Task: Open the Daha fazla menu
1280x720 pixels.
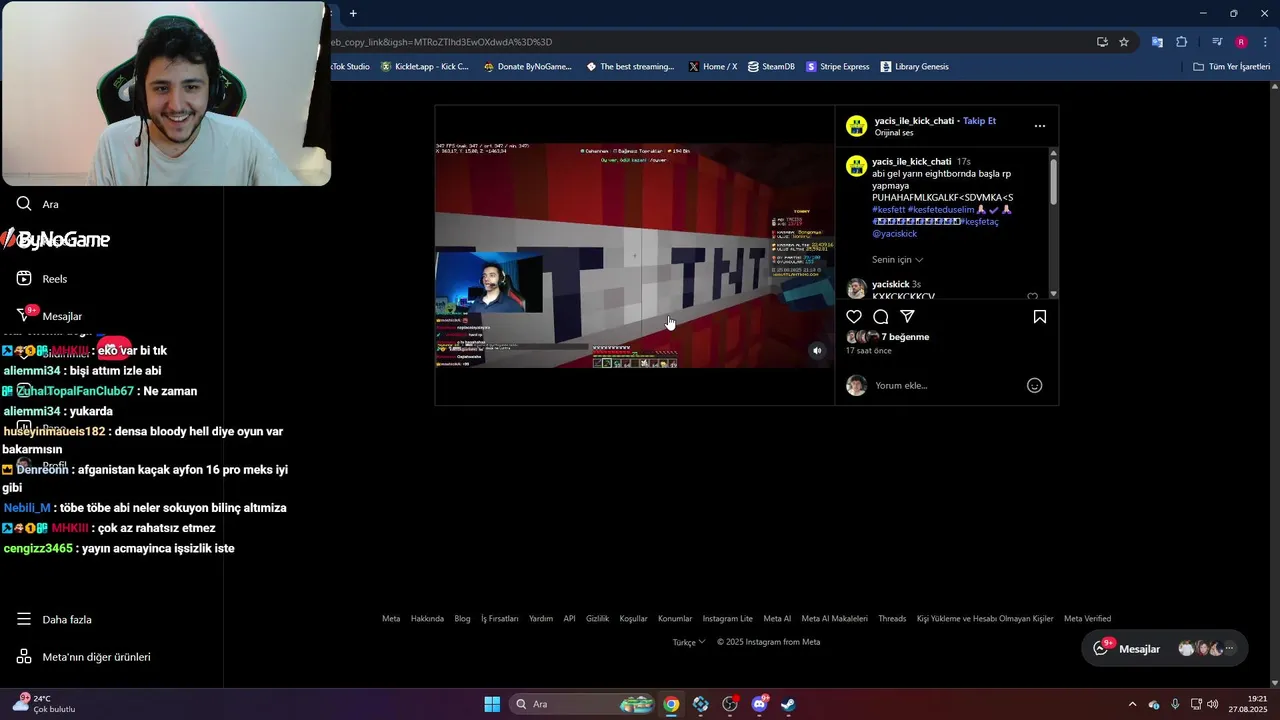Action: click(54, 620)
